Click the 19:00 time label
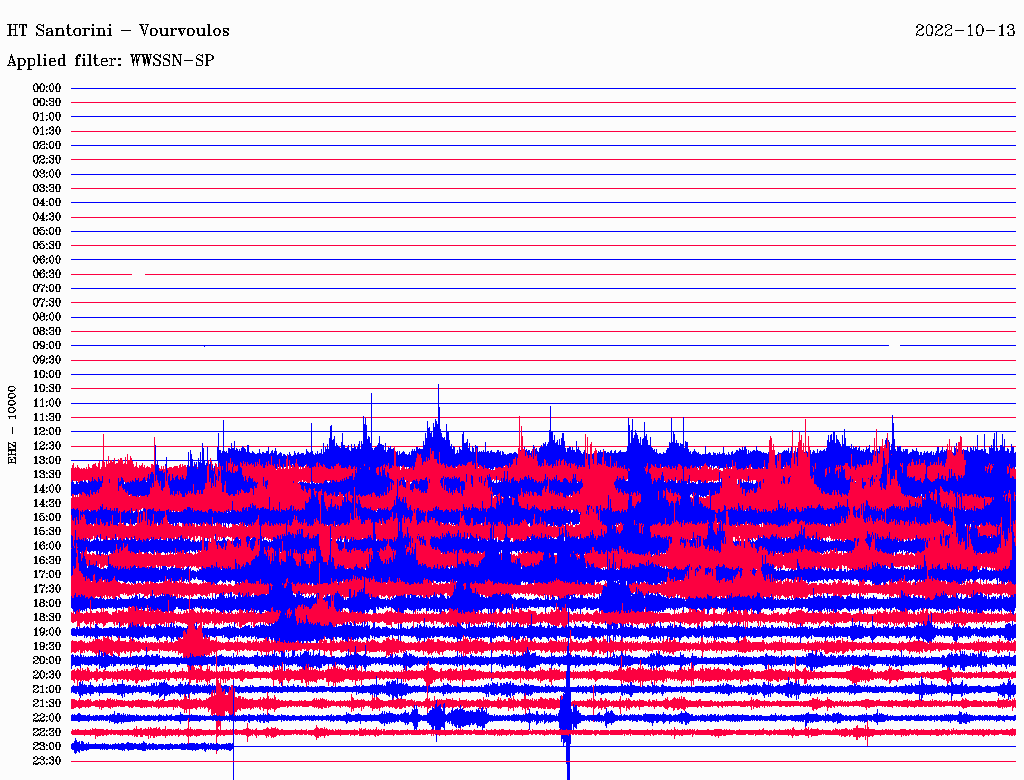This screenshot has height=780, width=1024. 47,632
